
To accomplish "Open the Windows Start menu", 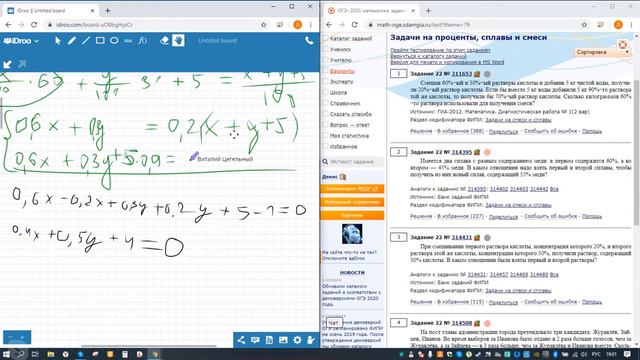I will [6, 354].
